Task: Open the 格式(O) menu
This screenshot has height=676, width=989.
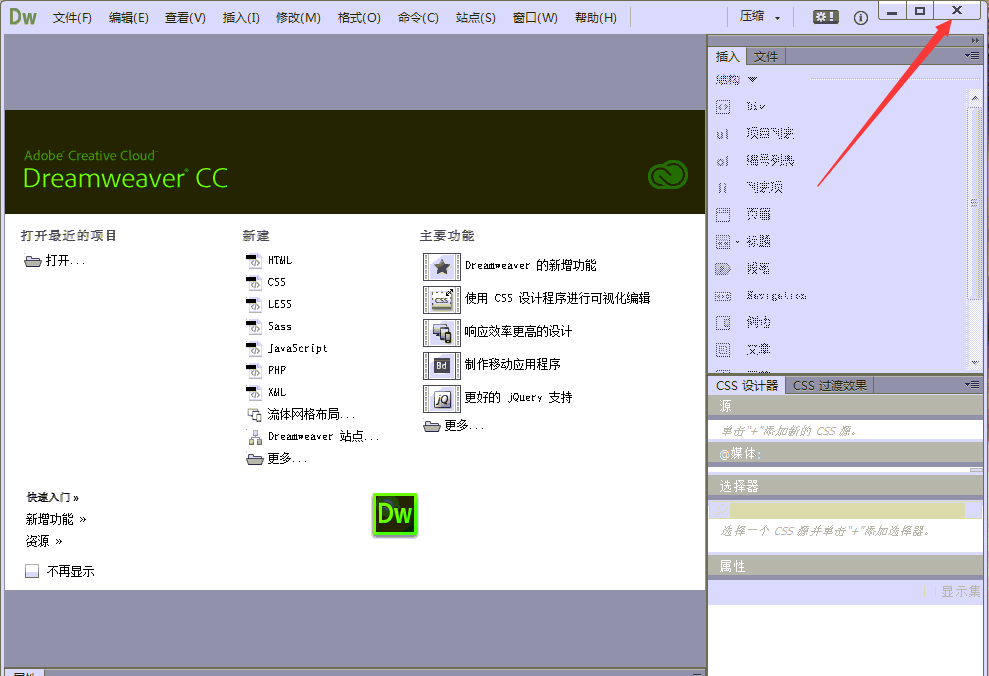Action: [x=359, y=18]
